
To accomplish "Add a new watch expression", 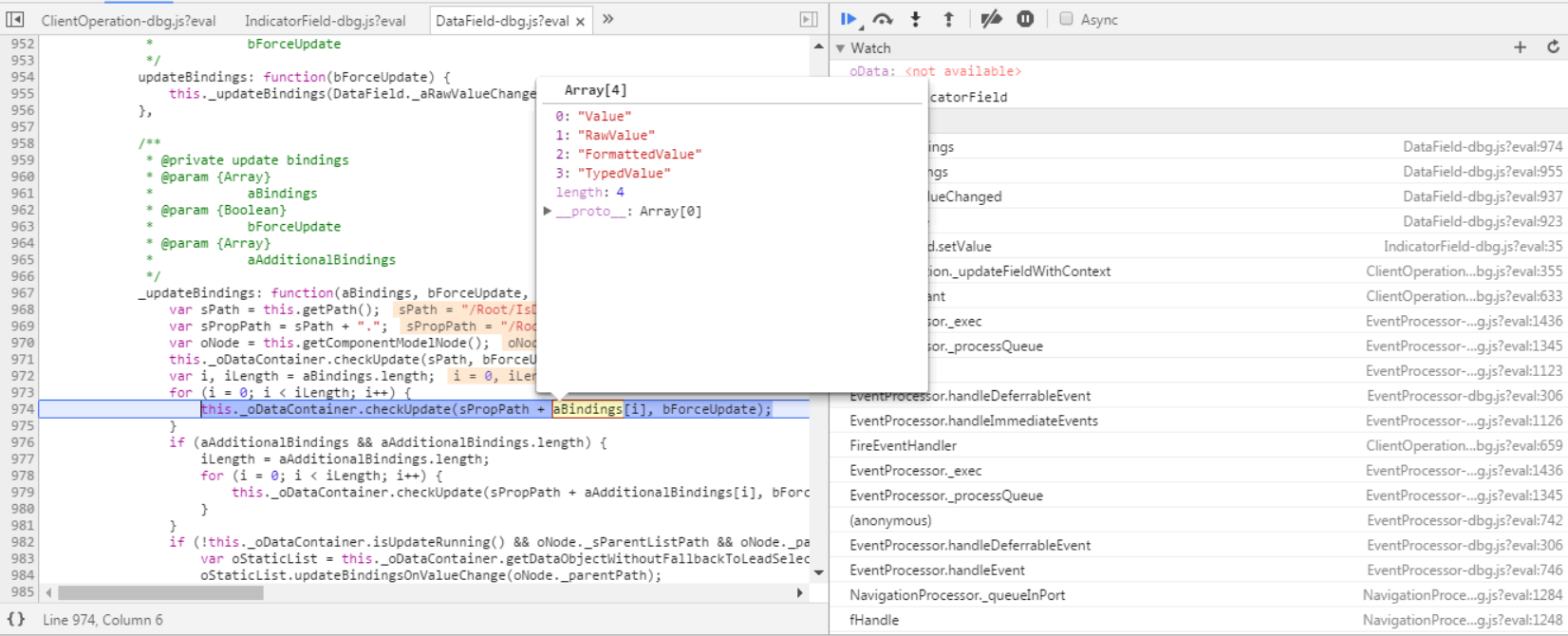I will (x=1520, y=47).
